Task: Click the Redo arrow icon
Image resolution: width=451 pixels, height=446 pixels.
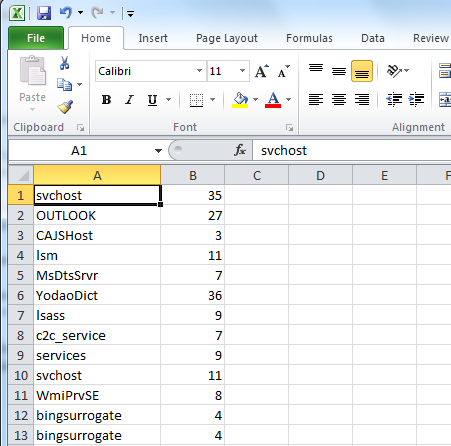Action: (97, 13)
